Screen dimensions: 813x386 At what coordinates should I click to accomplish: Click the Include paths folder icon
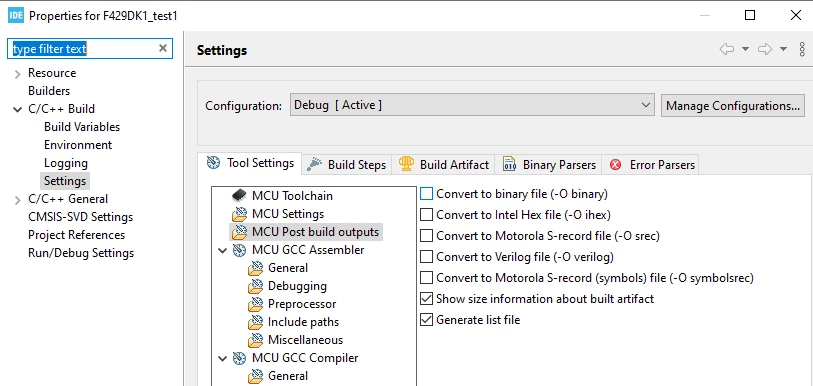pyautogui.click(x=256, y=322)
